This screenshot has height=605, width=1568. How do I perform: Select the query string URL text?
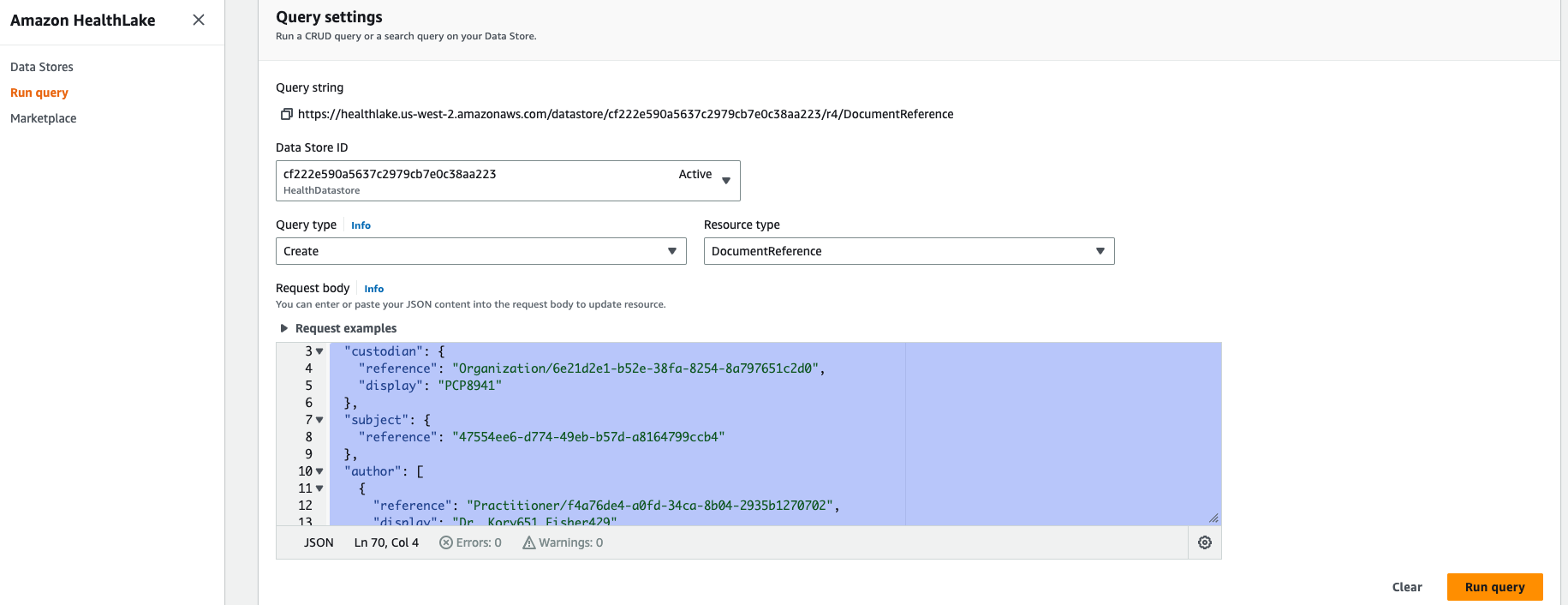[x=626, y=114]
